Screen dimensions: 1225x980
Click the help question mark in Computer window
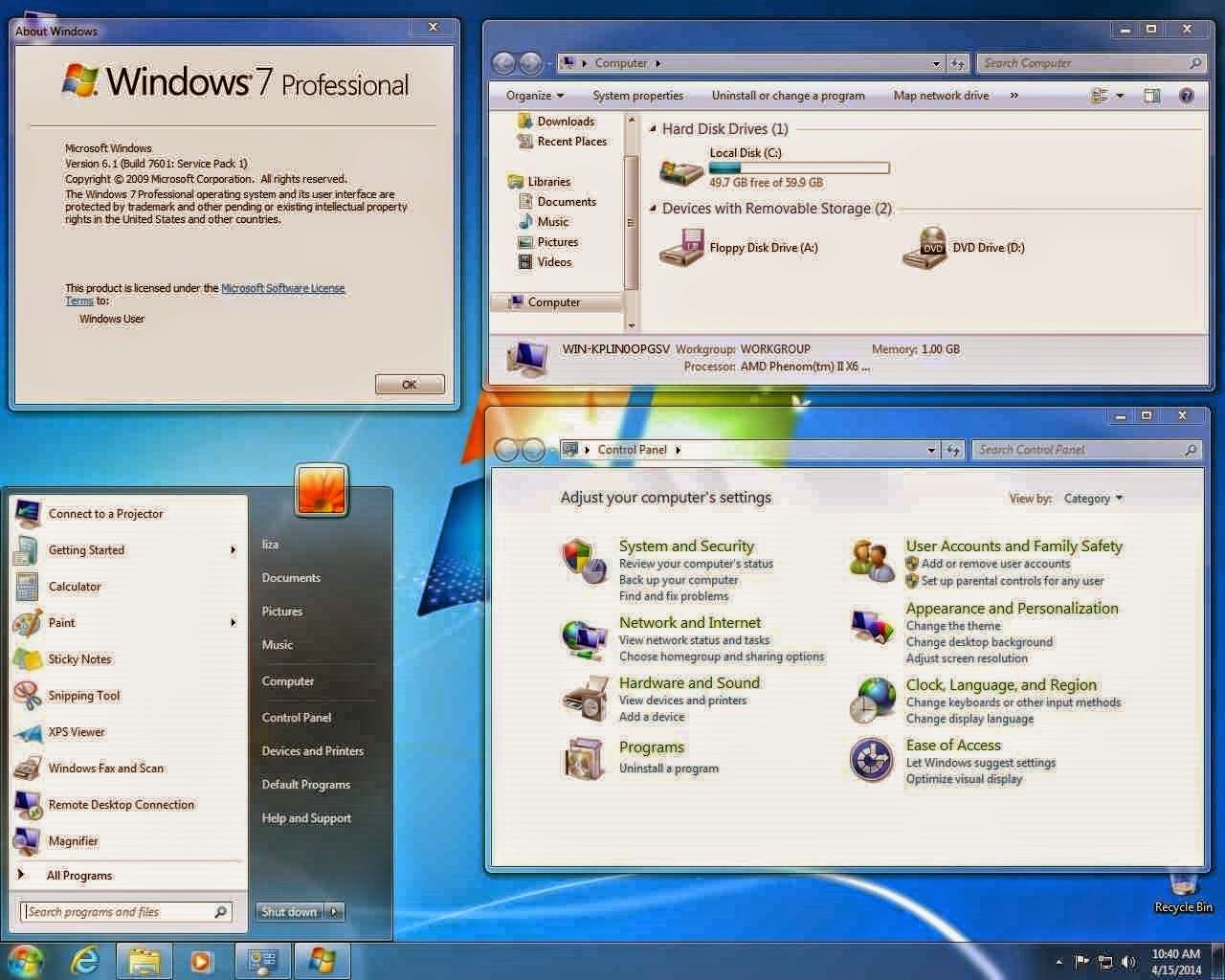(1187, 96)
